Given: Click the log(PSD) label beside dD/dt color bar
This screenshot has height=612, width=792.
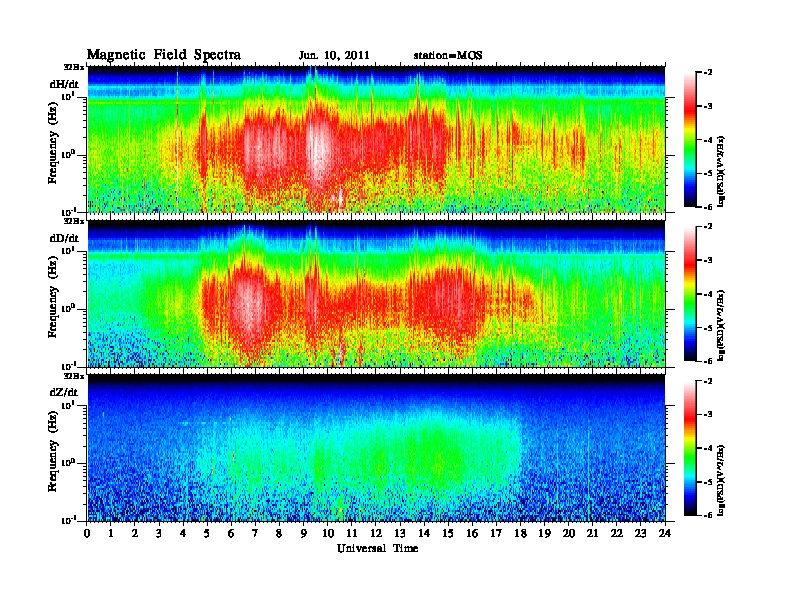Looking at the screenshot, I should pos(722,326).
